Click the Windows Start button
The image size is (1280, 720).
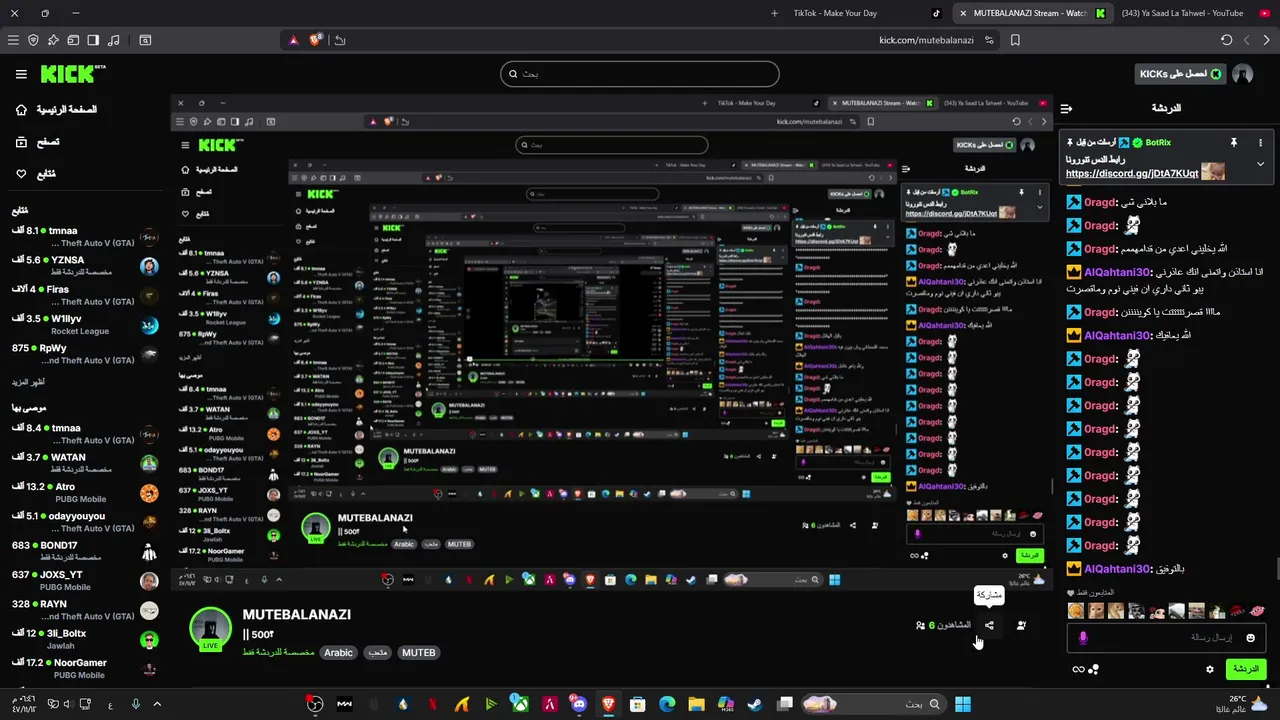click(962, 704)
